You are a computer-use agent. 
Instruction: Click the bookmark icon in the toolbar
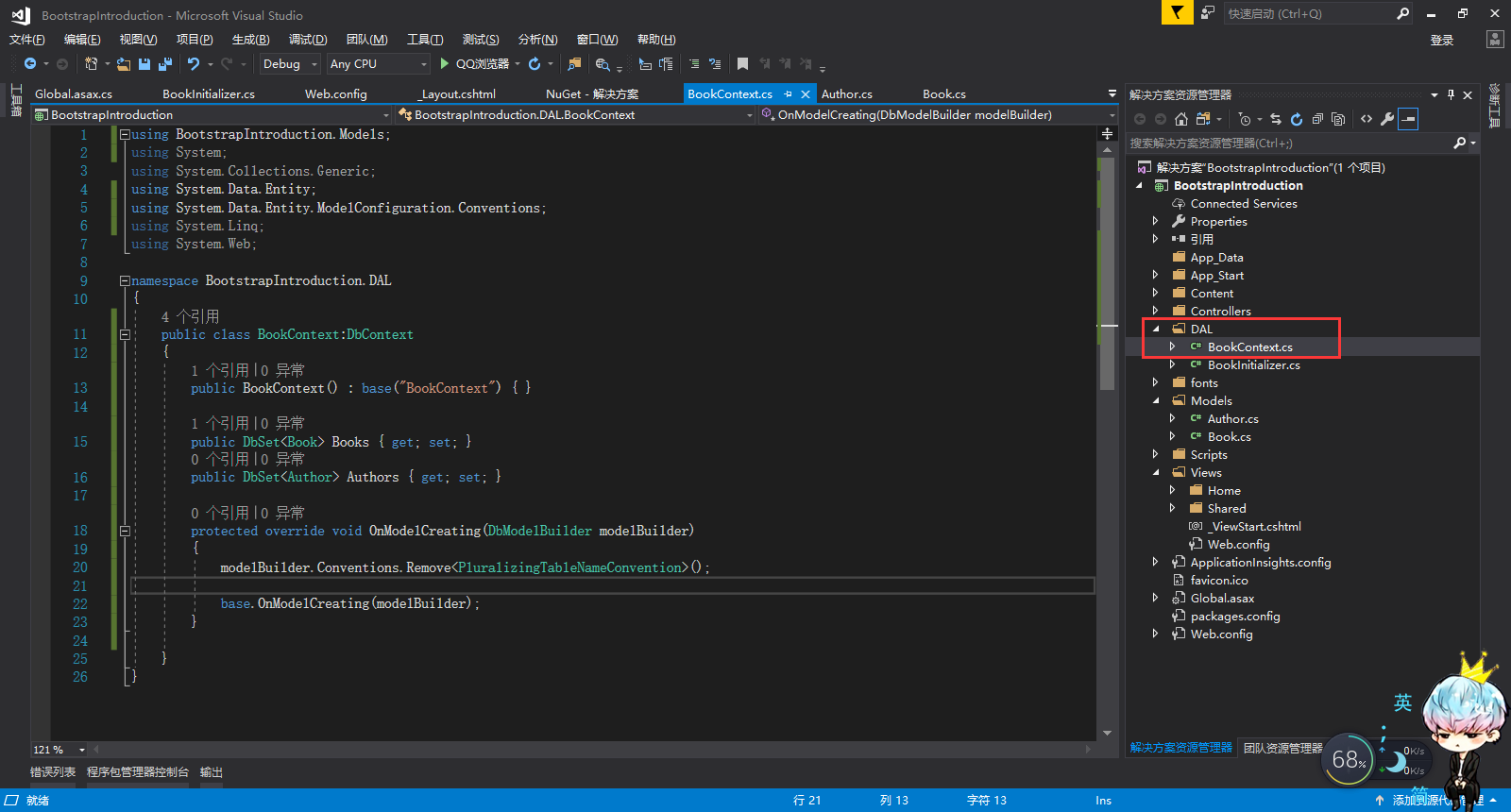coord(742,64)
